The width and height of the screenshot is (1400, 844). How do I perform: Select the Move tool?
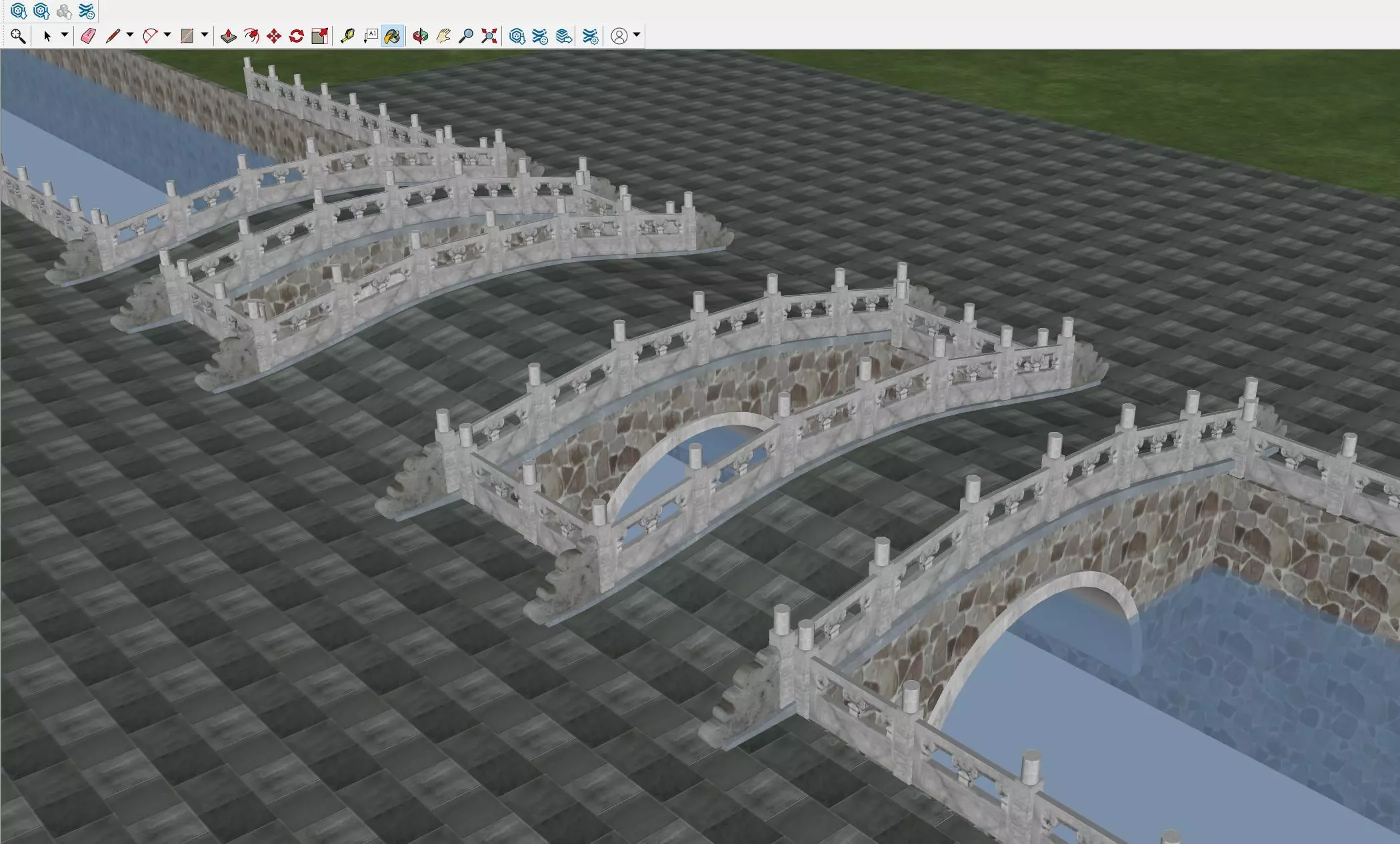click(x=274, y=36)
